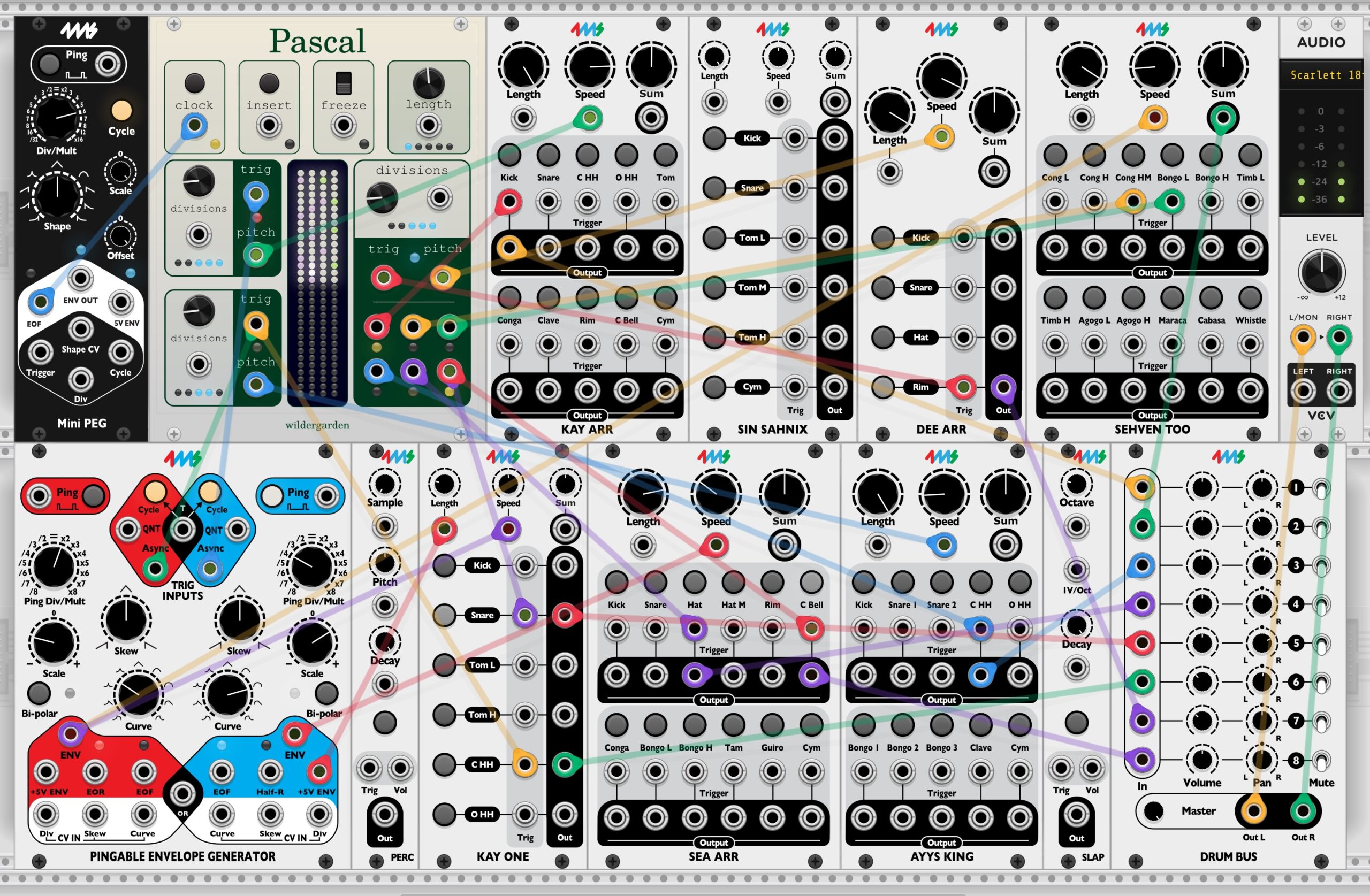Click the Trigger jack on Mini PEG
1370x896 pixels.
click(x=40, y=351)
